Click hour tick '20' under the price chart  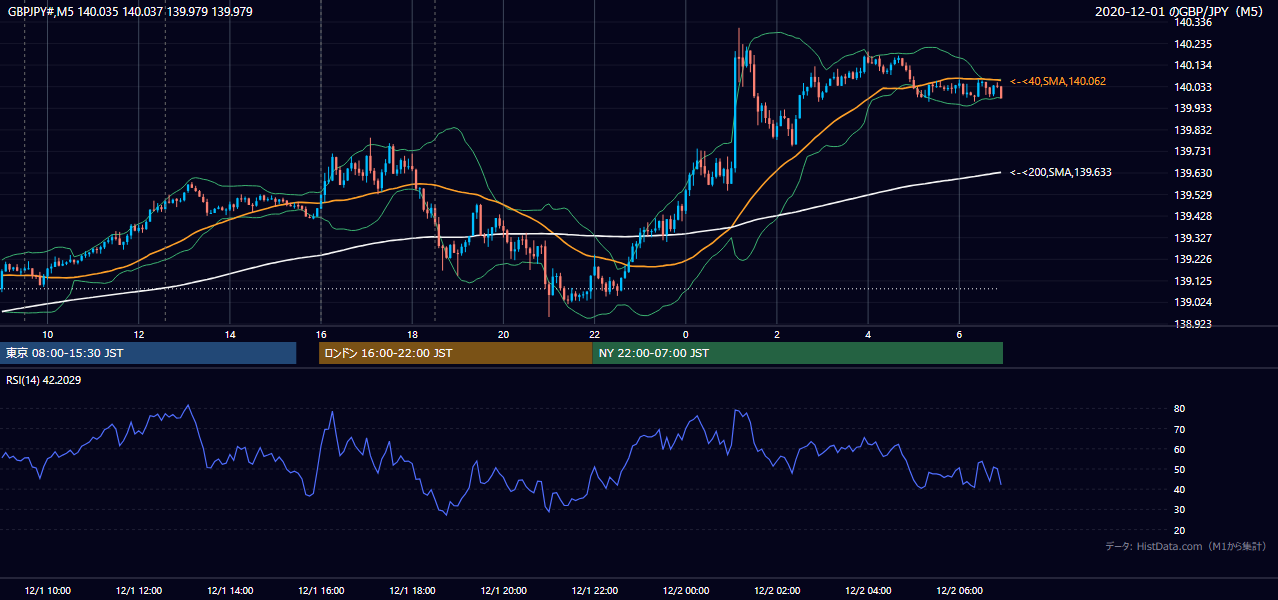(x=503, y=334)
